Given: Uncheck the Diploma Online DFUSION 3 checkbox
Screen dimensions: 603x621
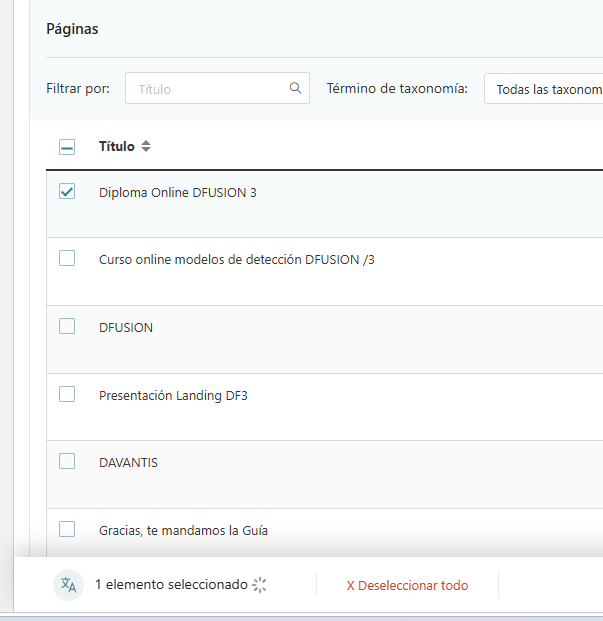Looking at the screenshot, I should pos(67,192).
